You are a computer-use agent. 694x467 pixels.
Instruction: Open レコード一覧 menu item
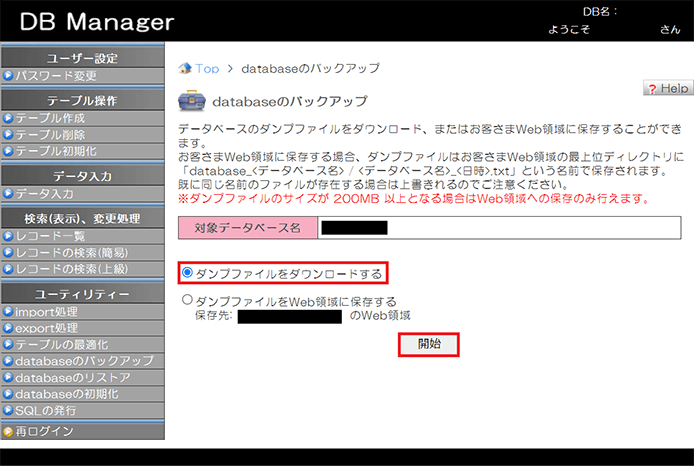point(50,236)
